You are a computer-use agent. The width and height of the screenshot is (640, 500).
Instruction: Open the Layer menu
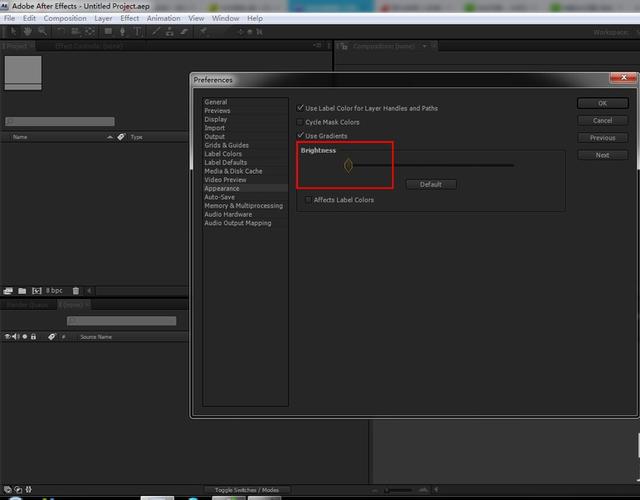103,18
